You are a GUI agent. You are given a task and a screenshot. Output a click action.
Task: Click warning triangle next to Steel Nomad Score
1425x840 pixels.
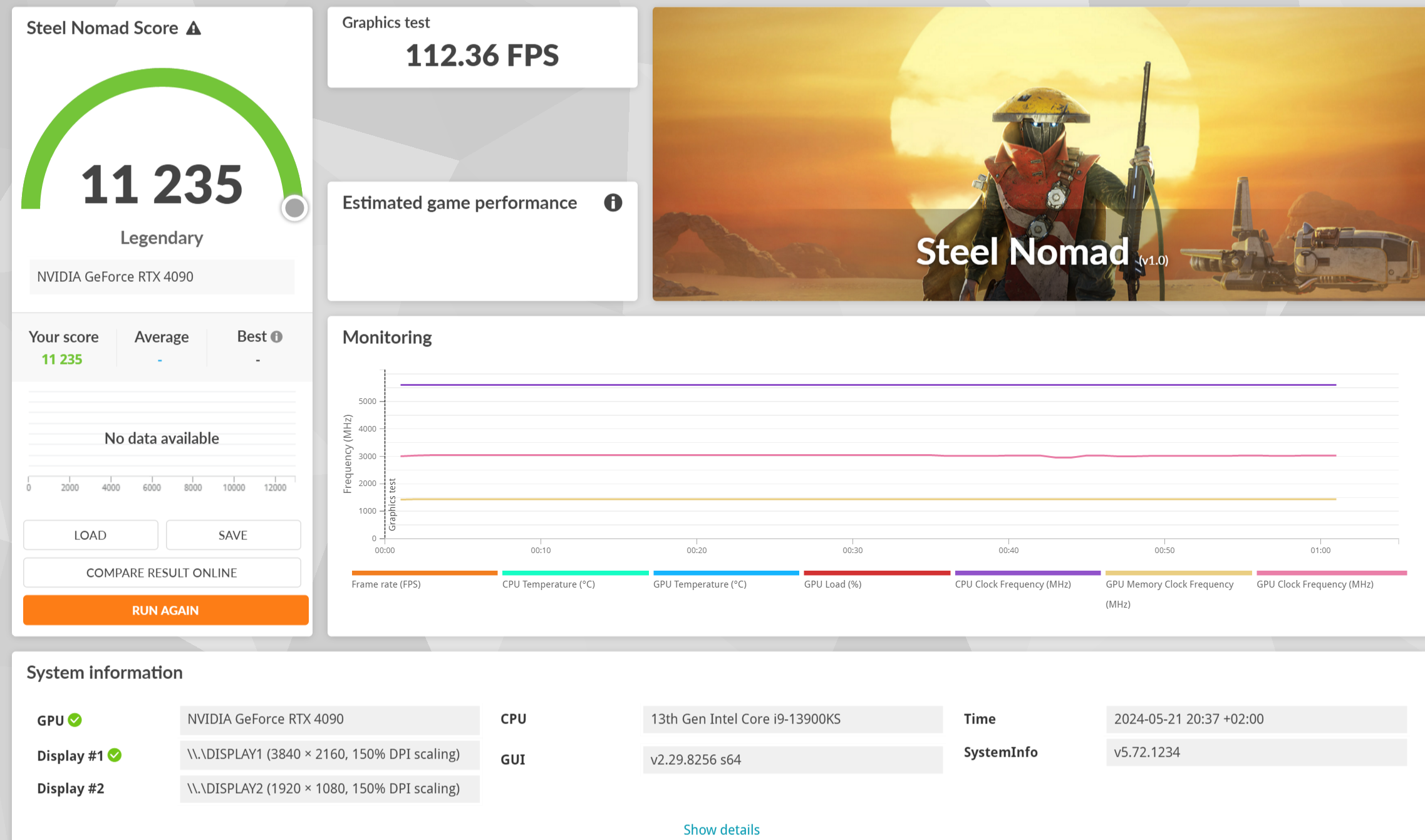[194, 28]
